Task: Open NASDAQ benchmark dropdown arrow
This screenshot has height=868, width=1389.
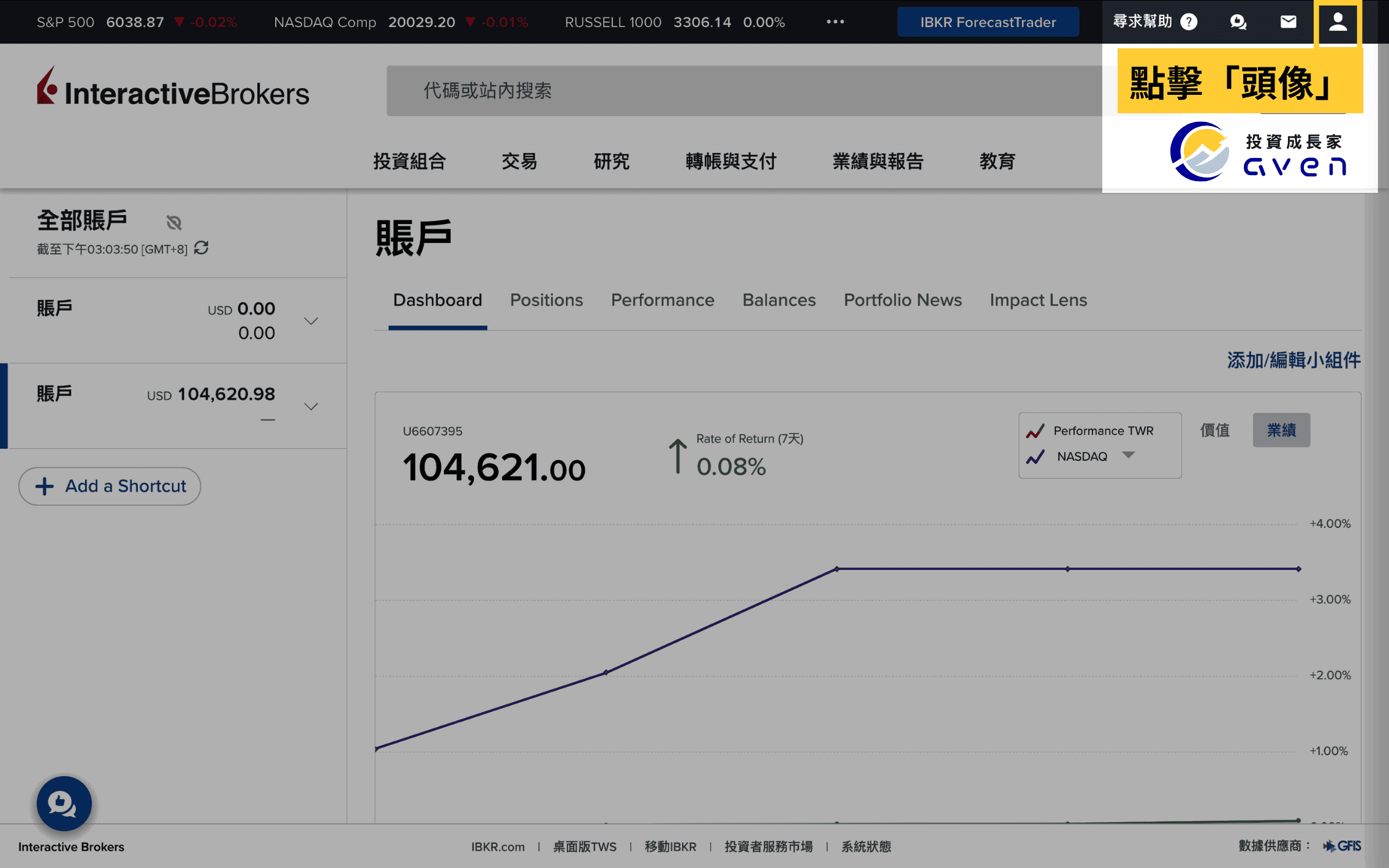Action: 1129,455
